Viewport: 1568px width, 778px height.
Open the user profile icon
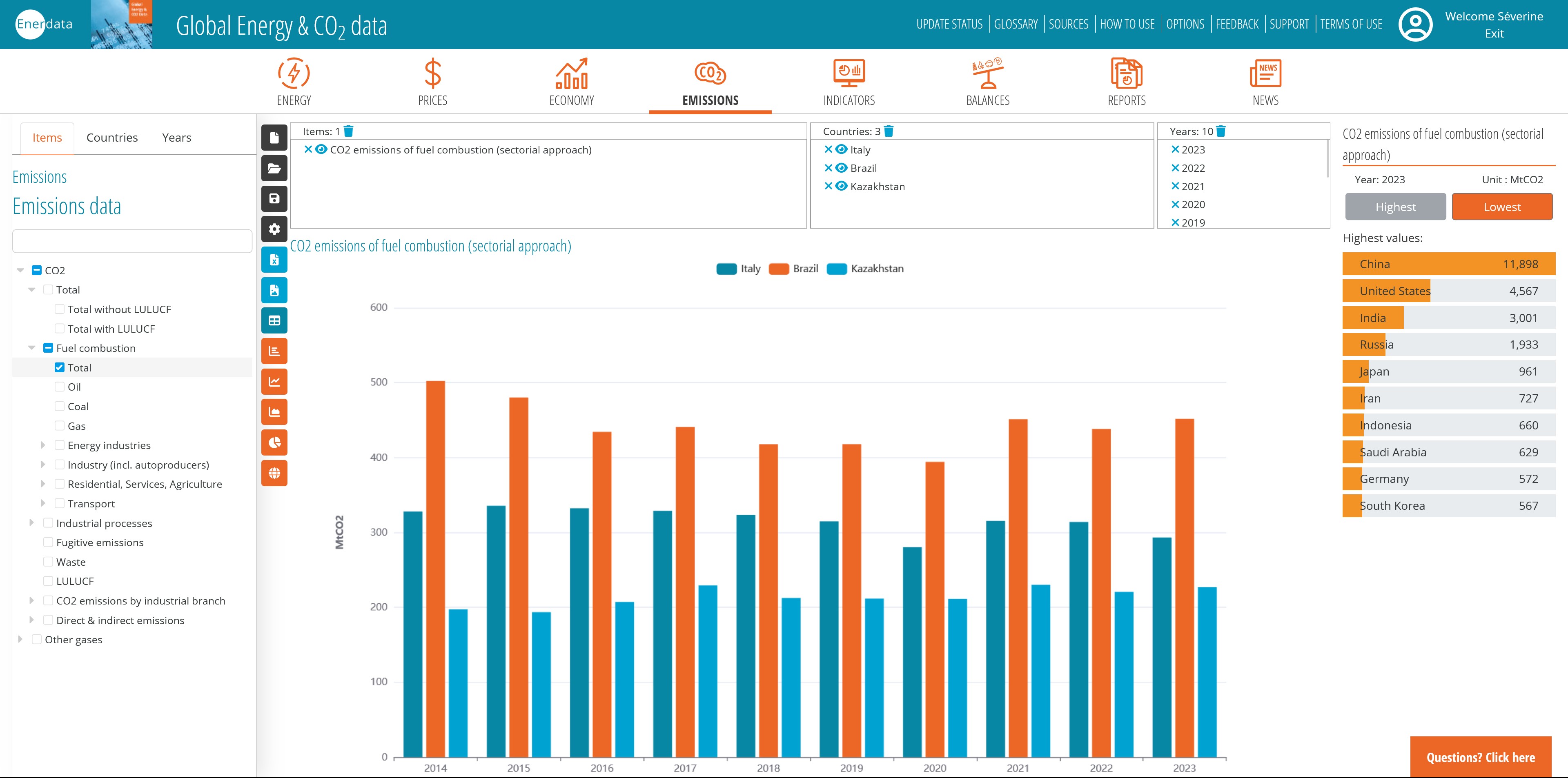(x=1415, y=24)
